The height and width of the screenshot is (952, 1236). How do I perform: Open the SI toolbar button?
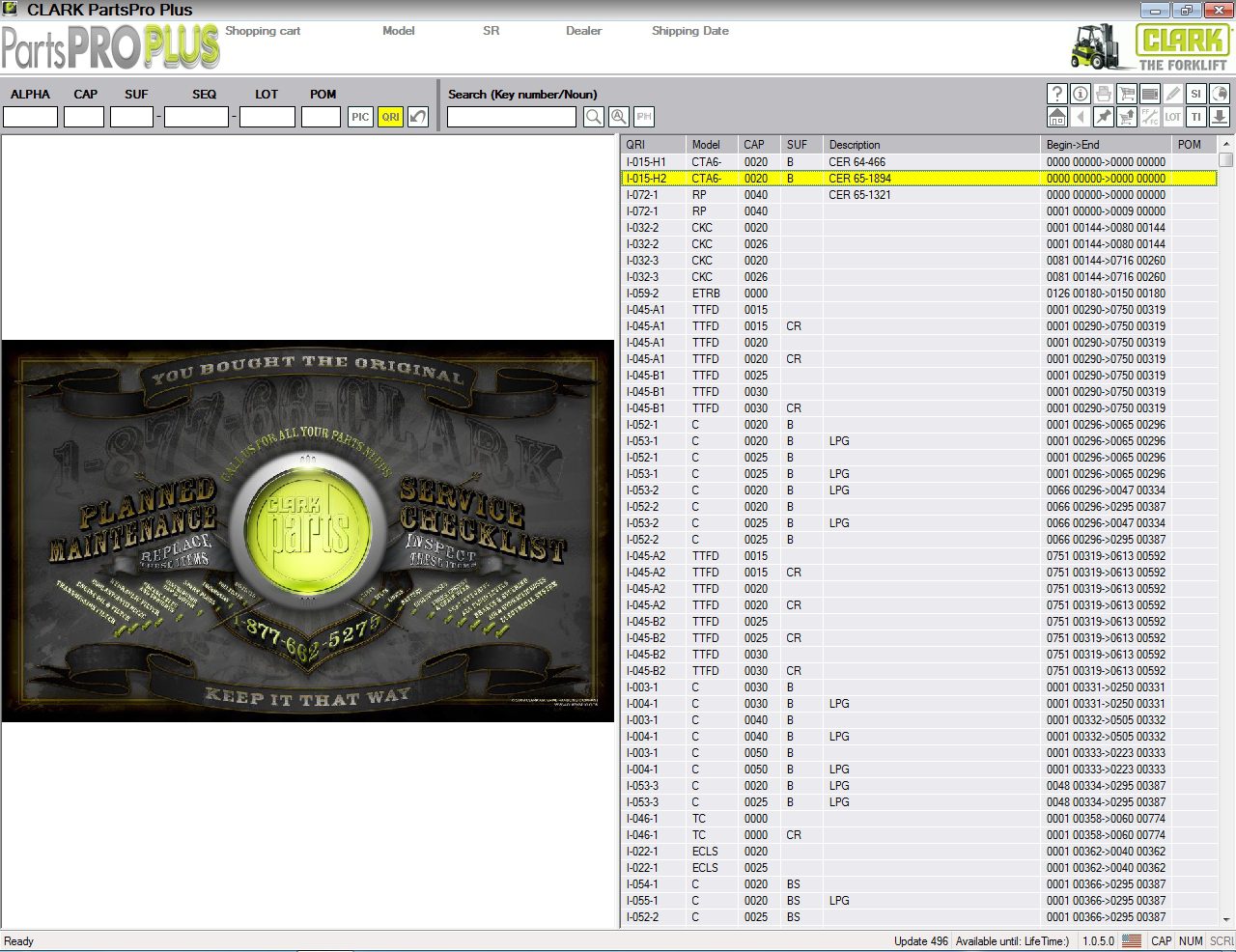(1196, 94)
